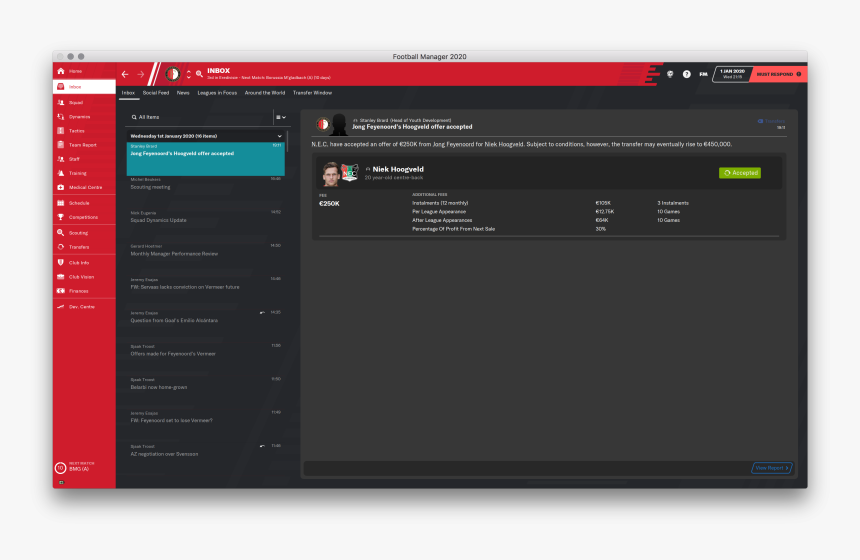The height and width of the screenshot is (560, 860).
Task: Open Dev. Centre in the sidebar
Action: pos(84,307)
